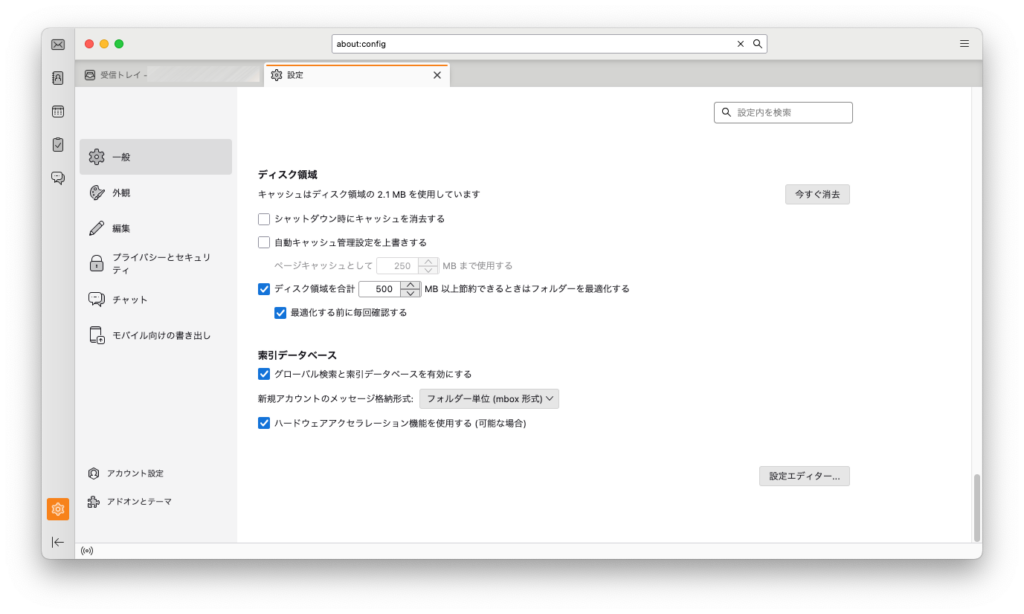This screenshot has height=614, width=1024.
Task: Click the settings search field
Action: click(x=783, y=112)
